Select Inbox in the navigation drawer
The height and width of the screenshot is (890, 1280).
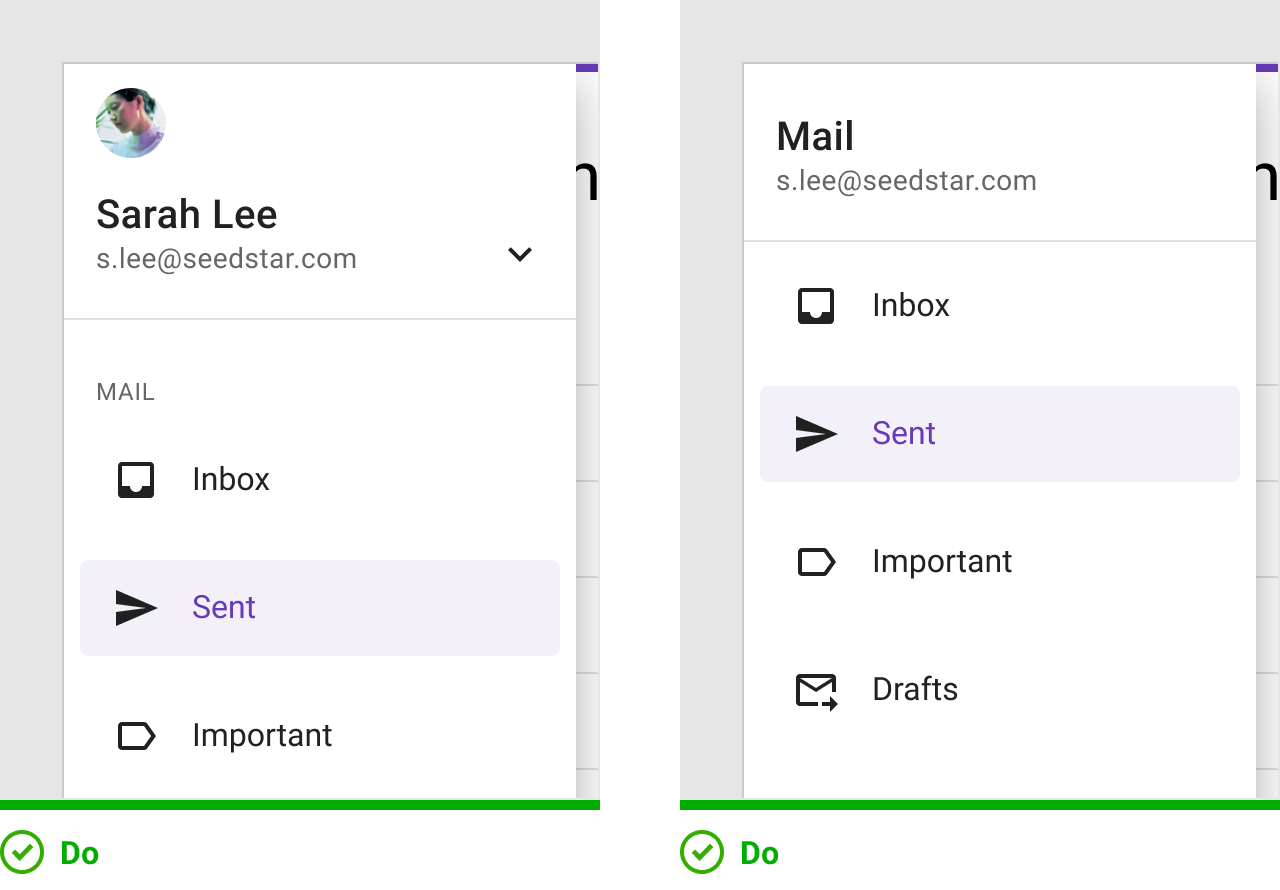coord(230,479)
